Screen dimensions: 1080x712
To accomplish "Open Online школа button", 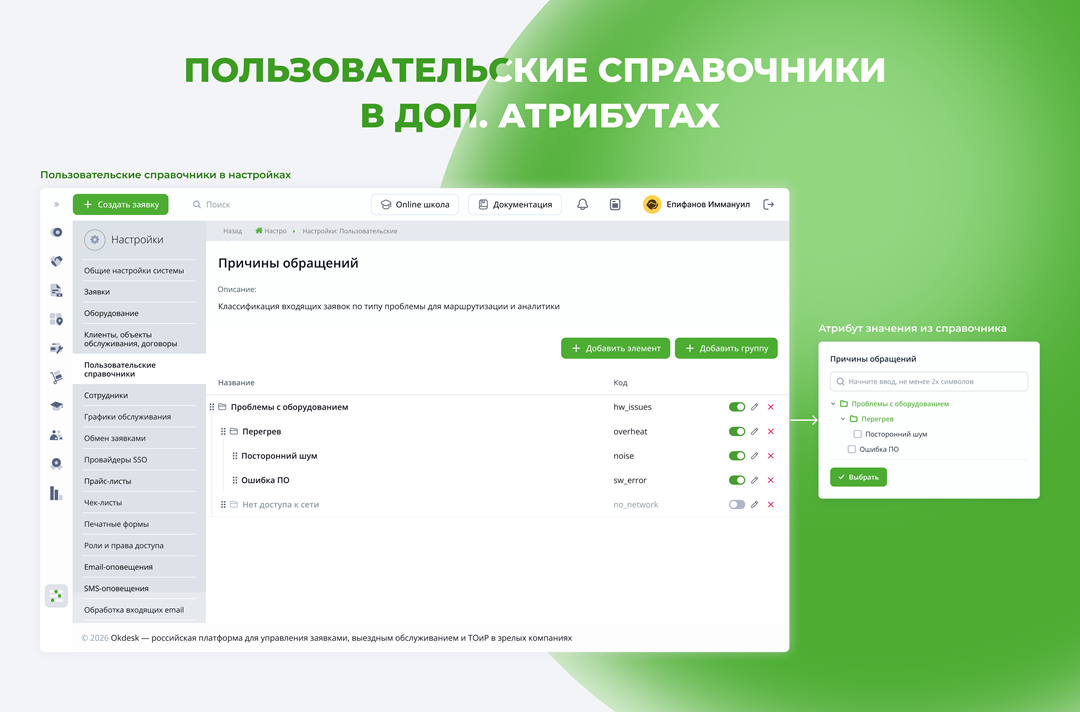I will [x=415, y=205].
